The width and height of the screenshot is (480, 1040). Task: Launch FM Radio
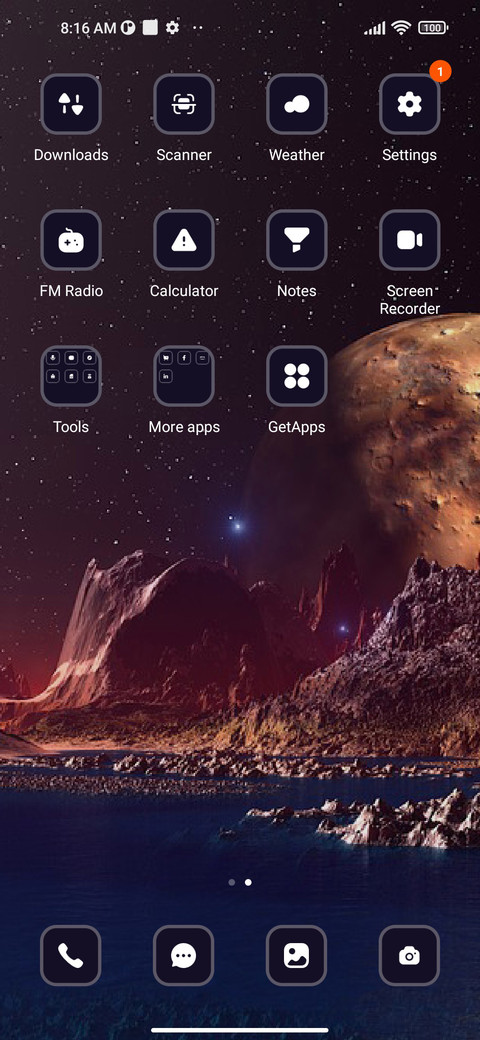(x=71, y=240)
